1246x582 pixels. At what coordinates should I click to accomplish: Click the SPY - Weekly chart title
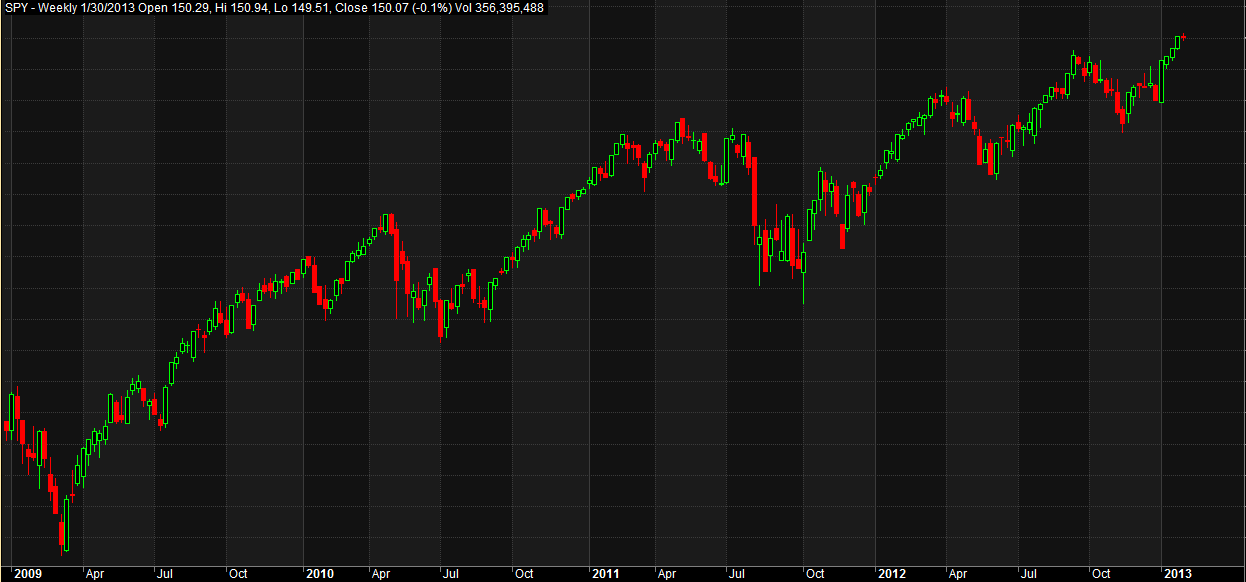(41, 8)
